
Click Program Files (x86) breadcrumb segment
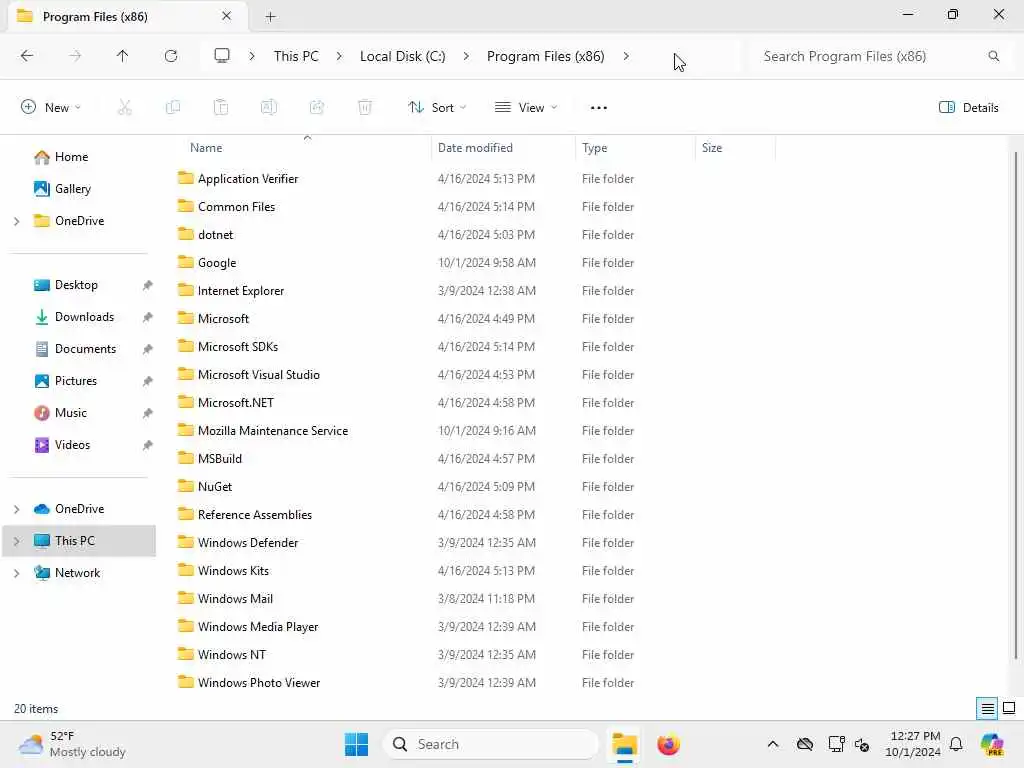[545, 56]
